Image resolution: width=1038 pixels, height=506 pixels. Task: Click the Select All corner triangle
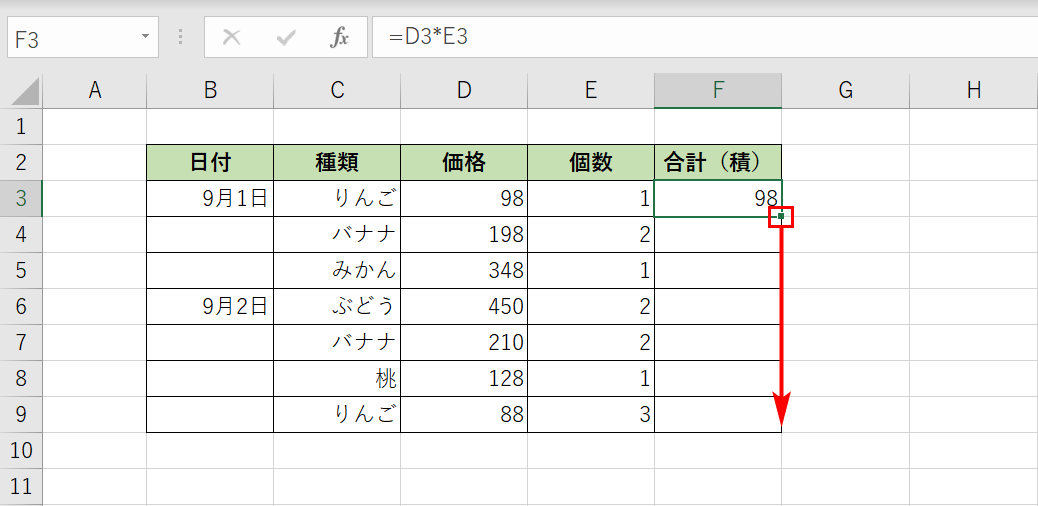point(26,92)
